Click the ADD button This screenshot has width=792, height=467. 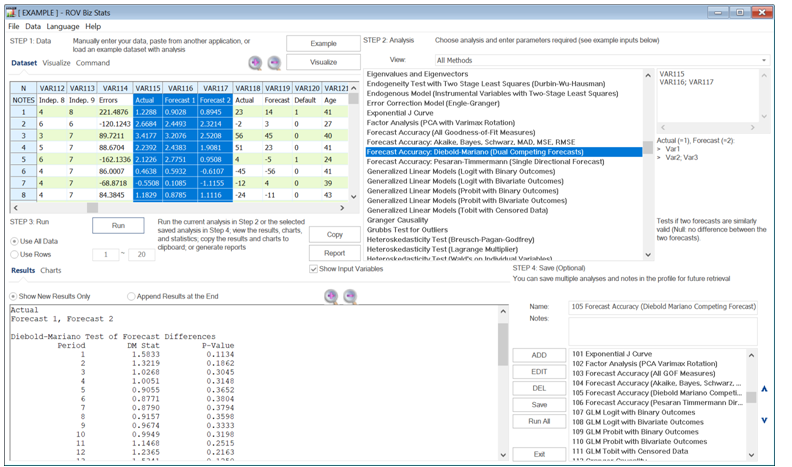[539, 355]
